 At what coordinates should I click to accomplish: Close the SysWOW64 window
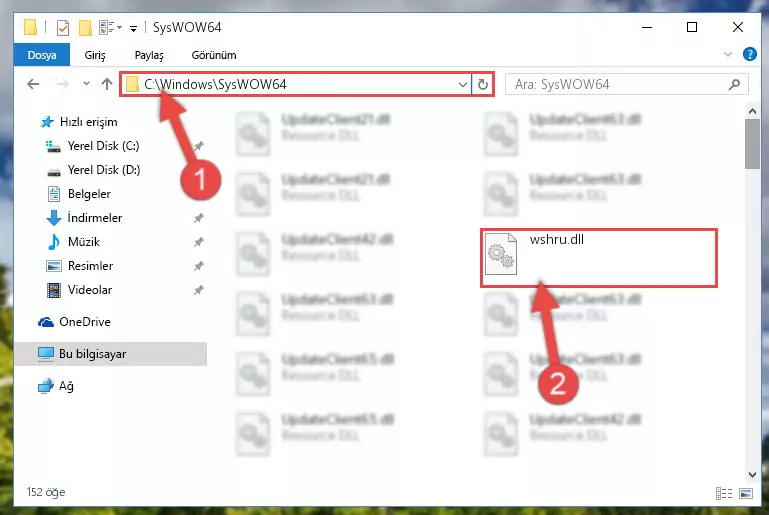[x=738, y=27]
